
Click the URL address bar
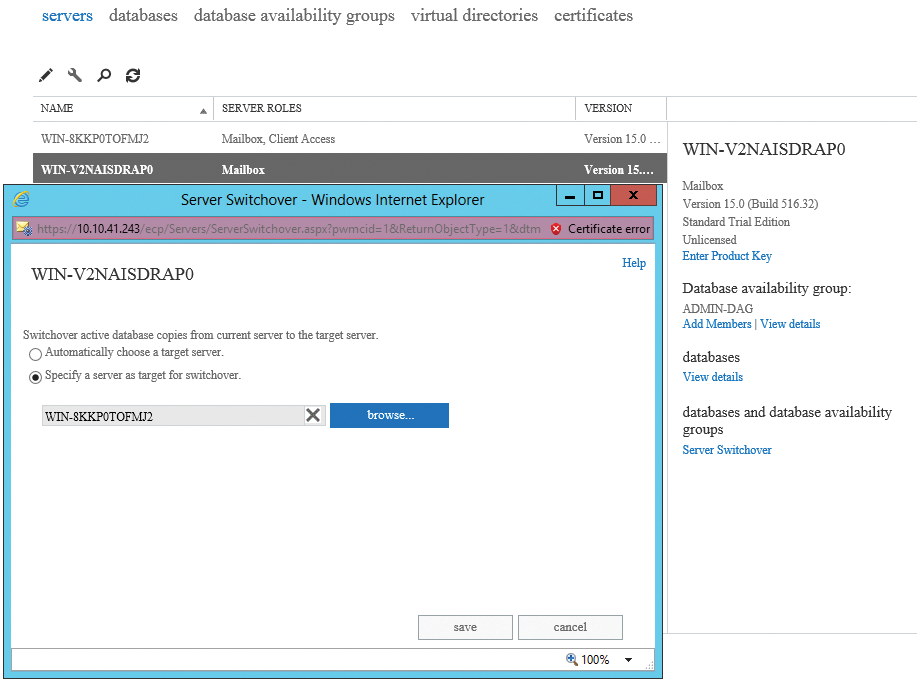coord(289,229)
